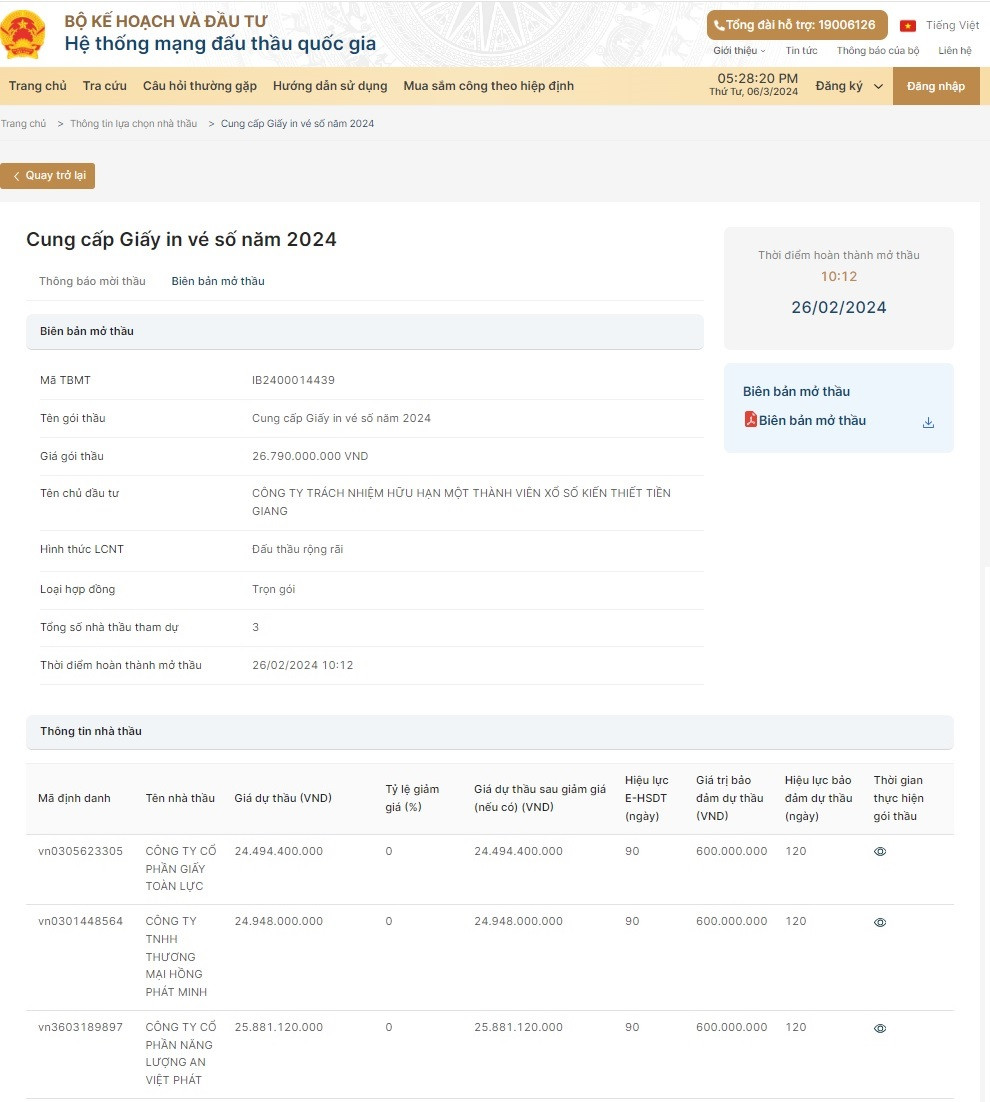Switch to Thông báo mời thầu tab
This screenshot has height=1102, width=990.
[x=92, y=281]
